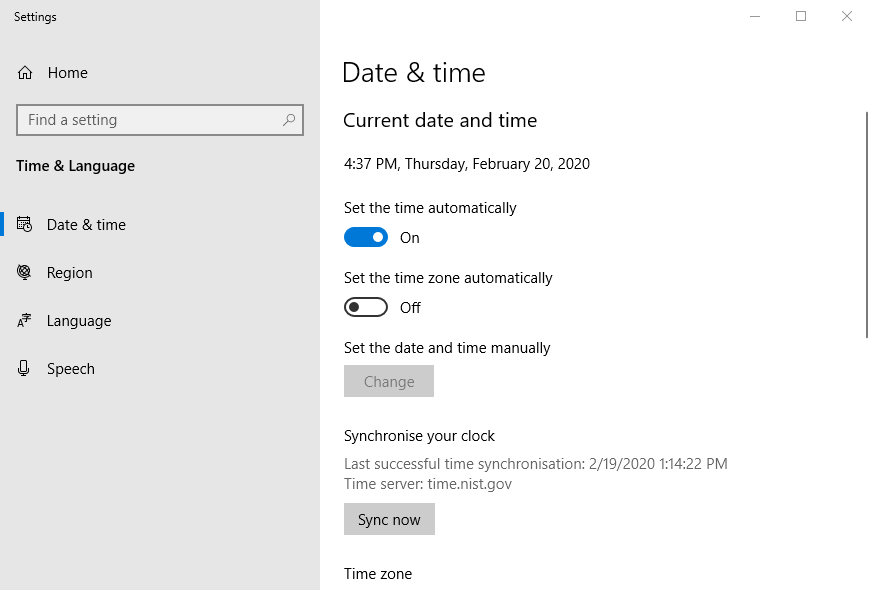Click the Region globe icon
Screen dimensions: 870x590
coord(24,272)
